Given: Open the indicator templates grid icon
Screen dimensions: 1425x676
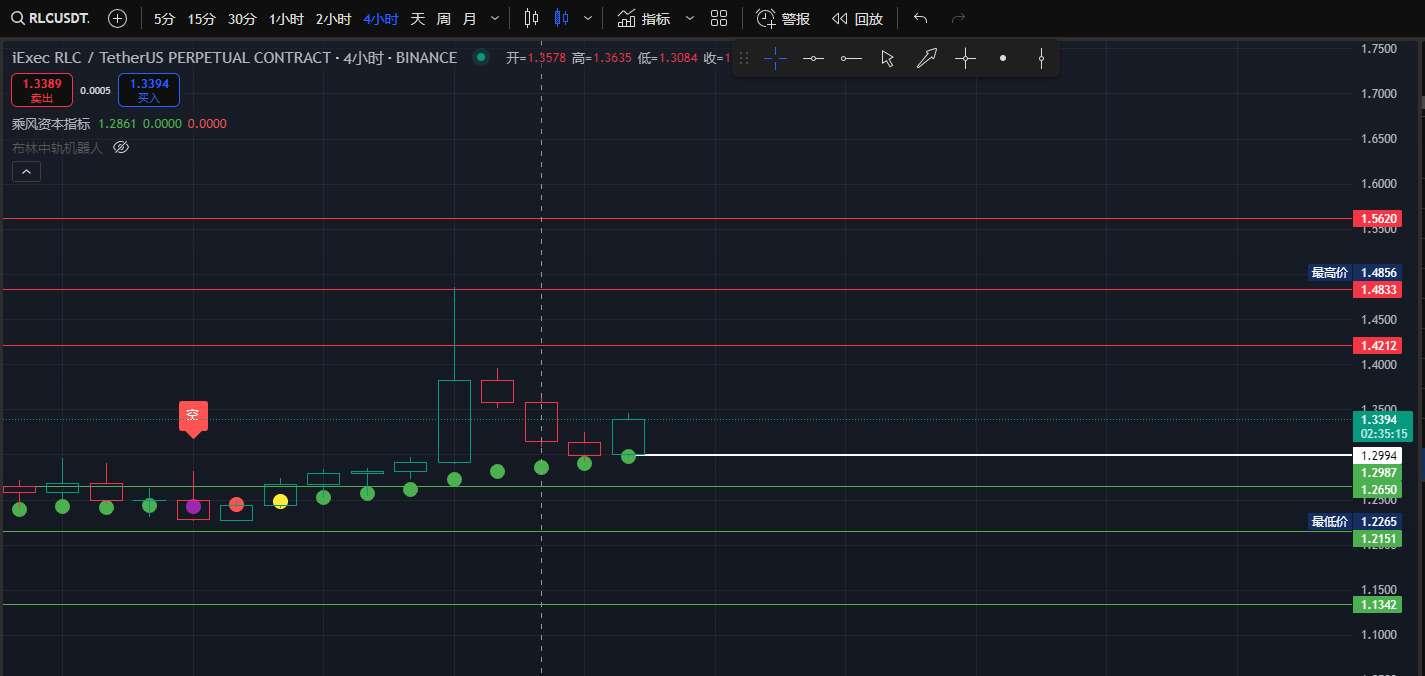Looking at the screenshot, I should tap(719, 19).
